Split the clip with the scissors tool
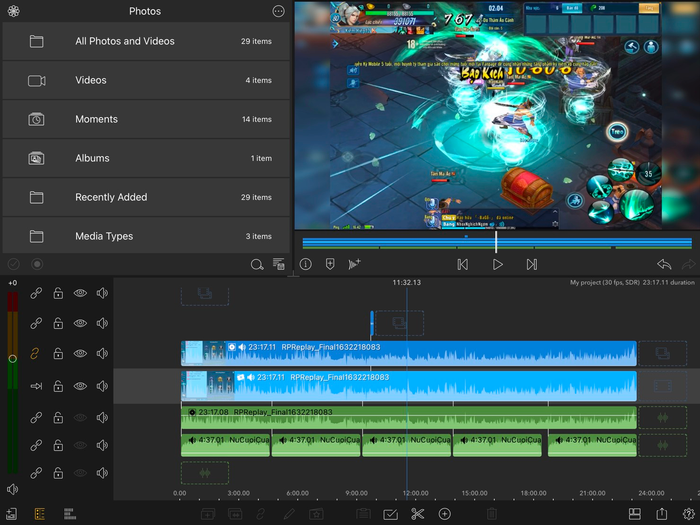This screenshot has height=525, width=700. coord(417,514)
